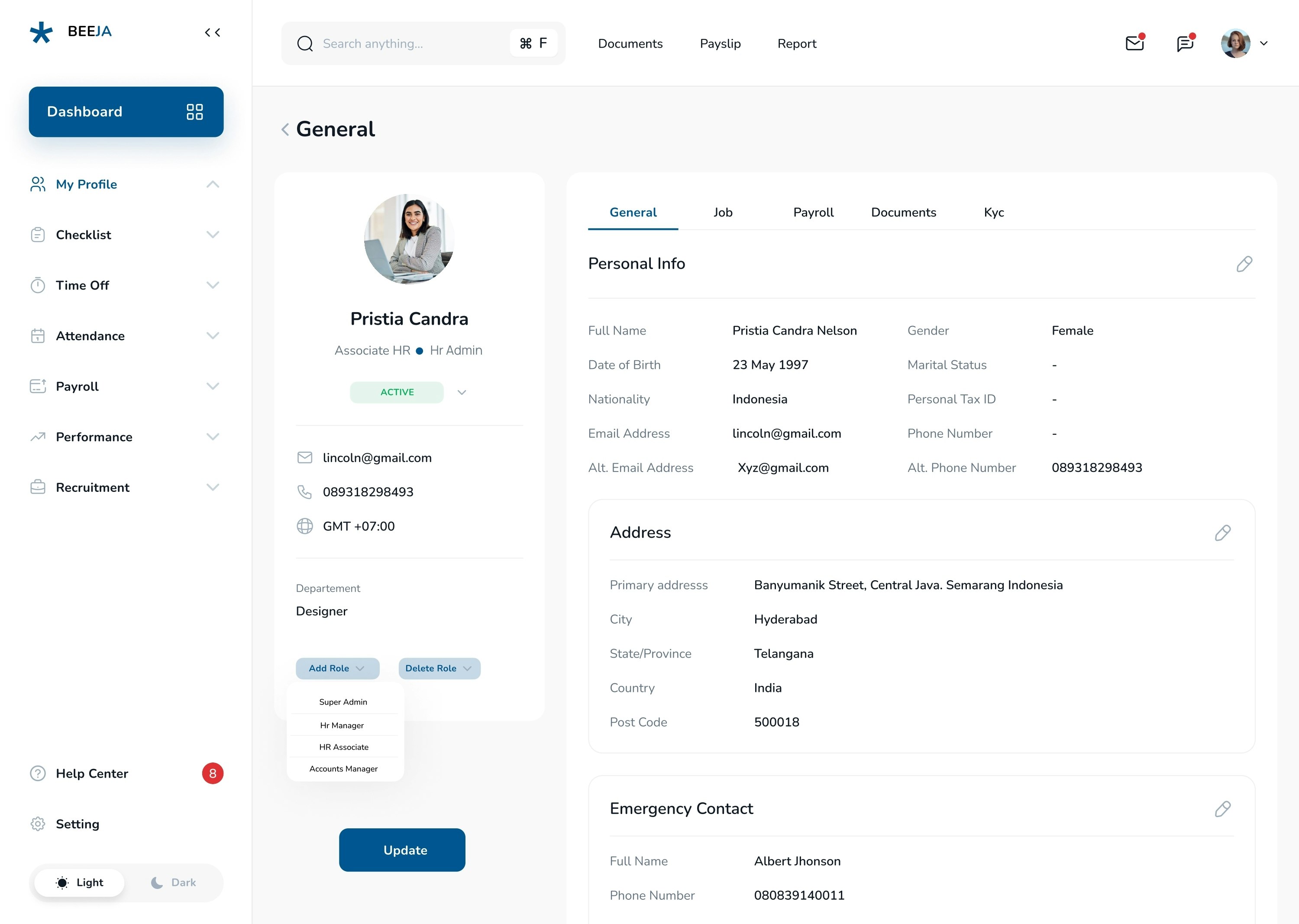Click the ⌘ F shortcut badge
1299x924 pixels.
click(x=534, y=43)
